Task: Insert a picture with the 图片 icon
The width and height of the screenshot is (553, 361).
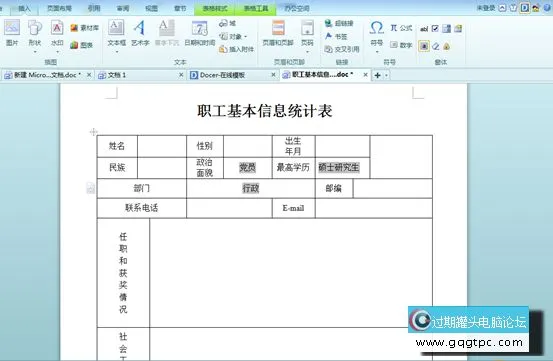Action: click(x=12, y=27)
